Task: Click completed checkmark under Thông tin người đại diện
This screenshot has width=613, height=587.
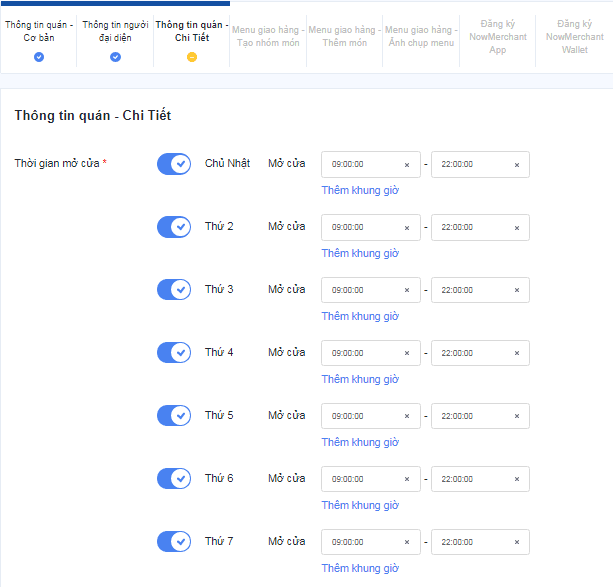Action: click(115, 57)
